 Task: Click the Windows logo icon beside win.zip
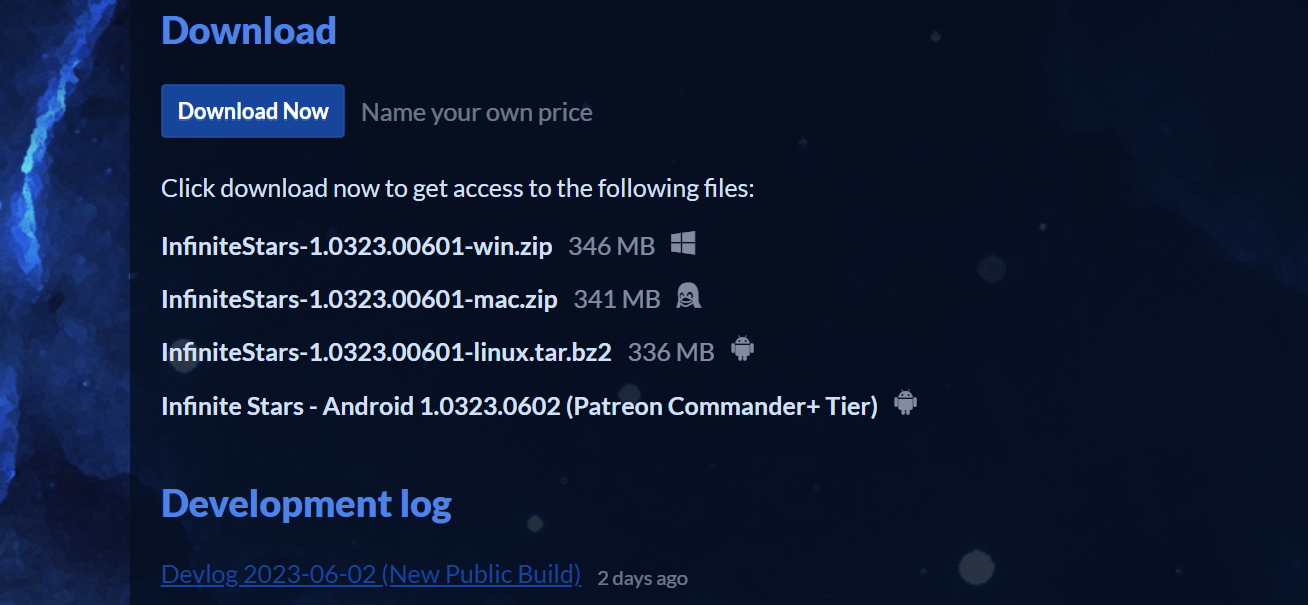683,243
